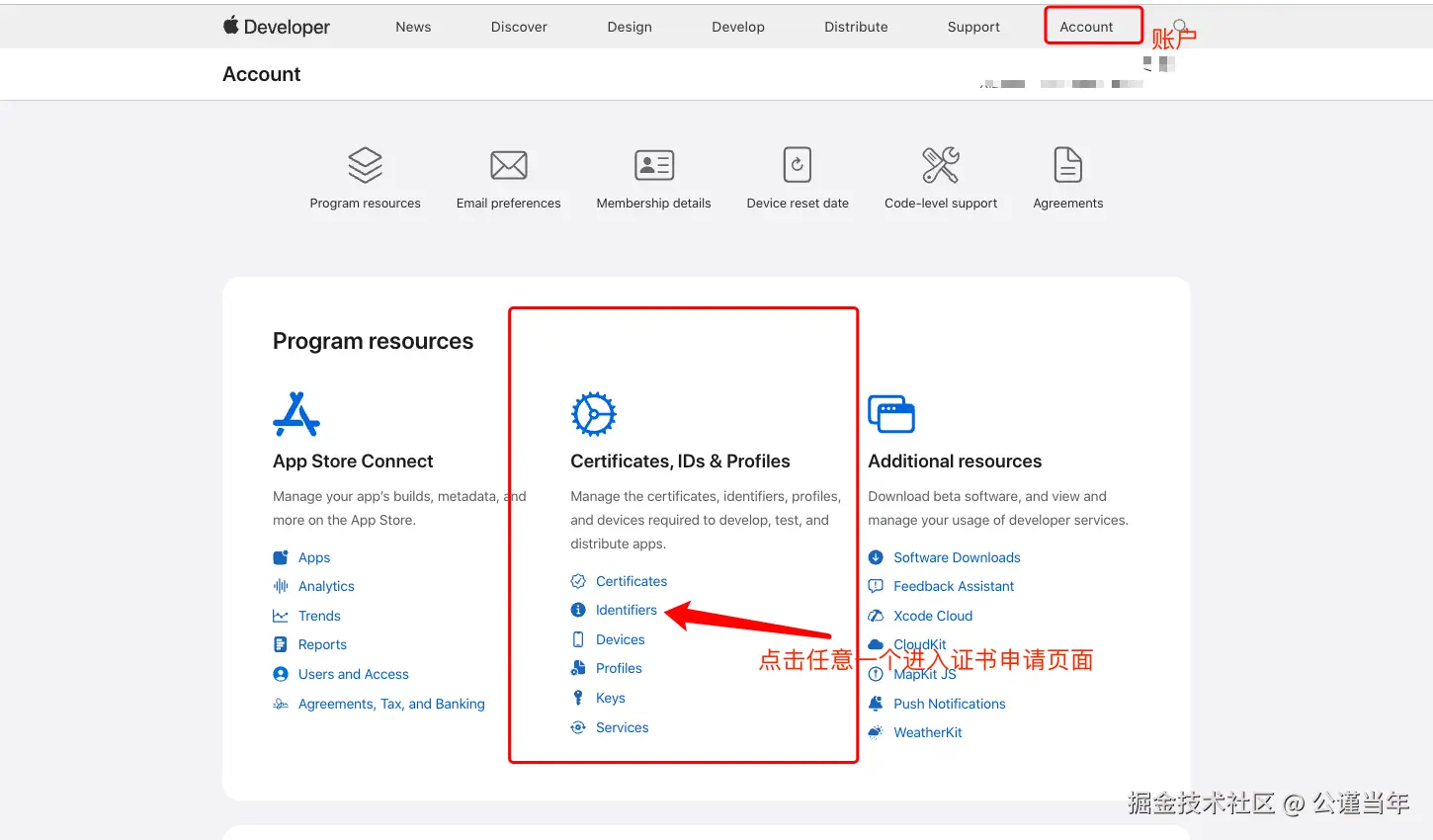Screen dimensions: 1433x840
Task: Open the Distribute menu item
Action: click(856, 27)
